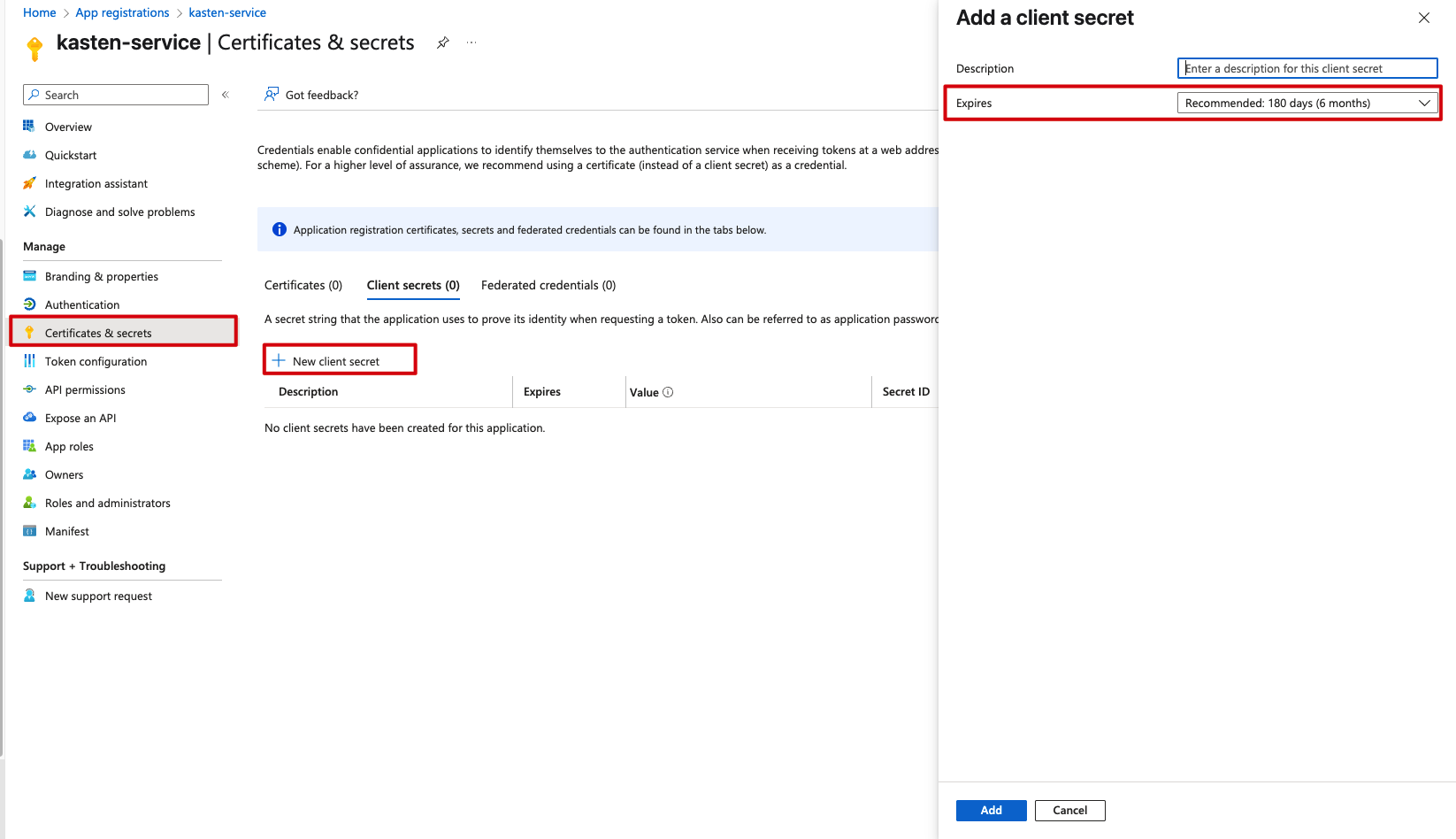Screen dimensions: 1456x839
Task: Click the Token configuration bars icon
Action: click(29, 361)
